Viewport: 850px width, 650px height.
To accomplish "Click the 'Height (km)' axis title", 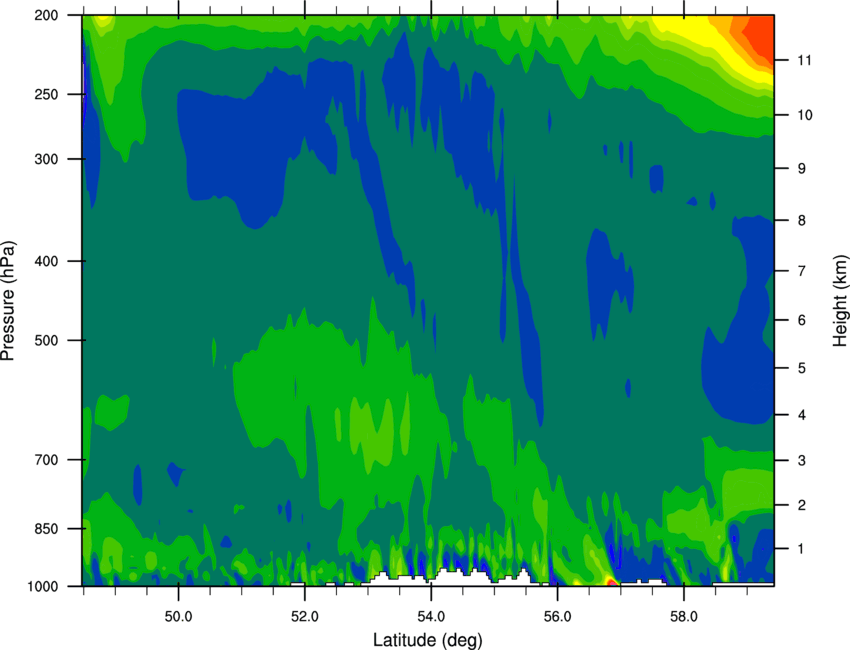I will (840, 301).
